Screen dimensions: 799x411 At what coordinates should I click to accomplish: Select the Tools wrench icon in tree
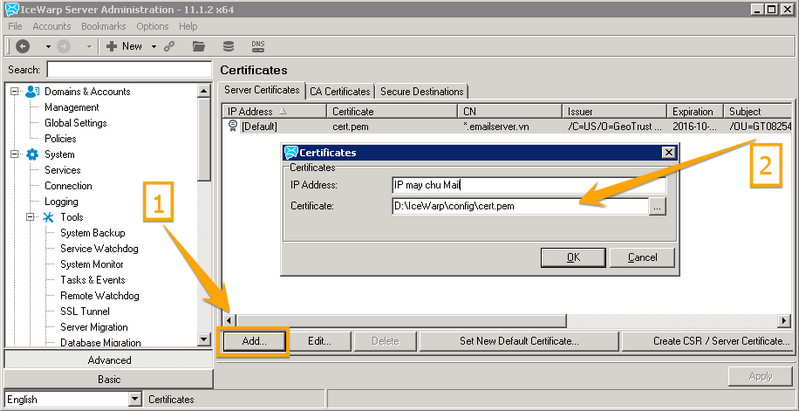click(47, 217)
